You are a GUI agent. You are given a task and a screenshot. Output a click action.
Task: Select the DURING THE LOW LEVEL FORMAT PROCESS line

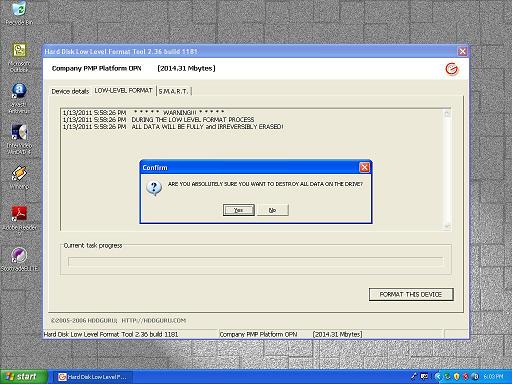point(158,119)
